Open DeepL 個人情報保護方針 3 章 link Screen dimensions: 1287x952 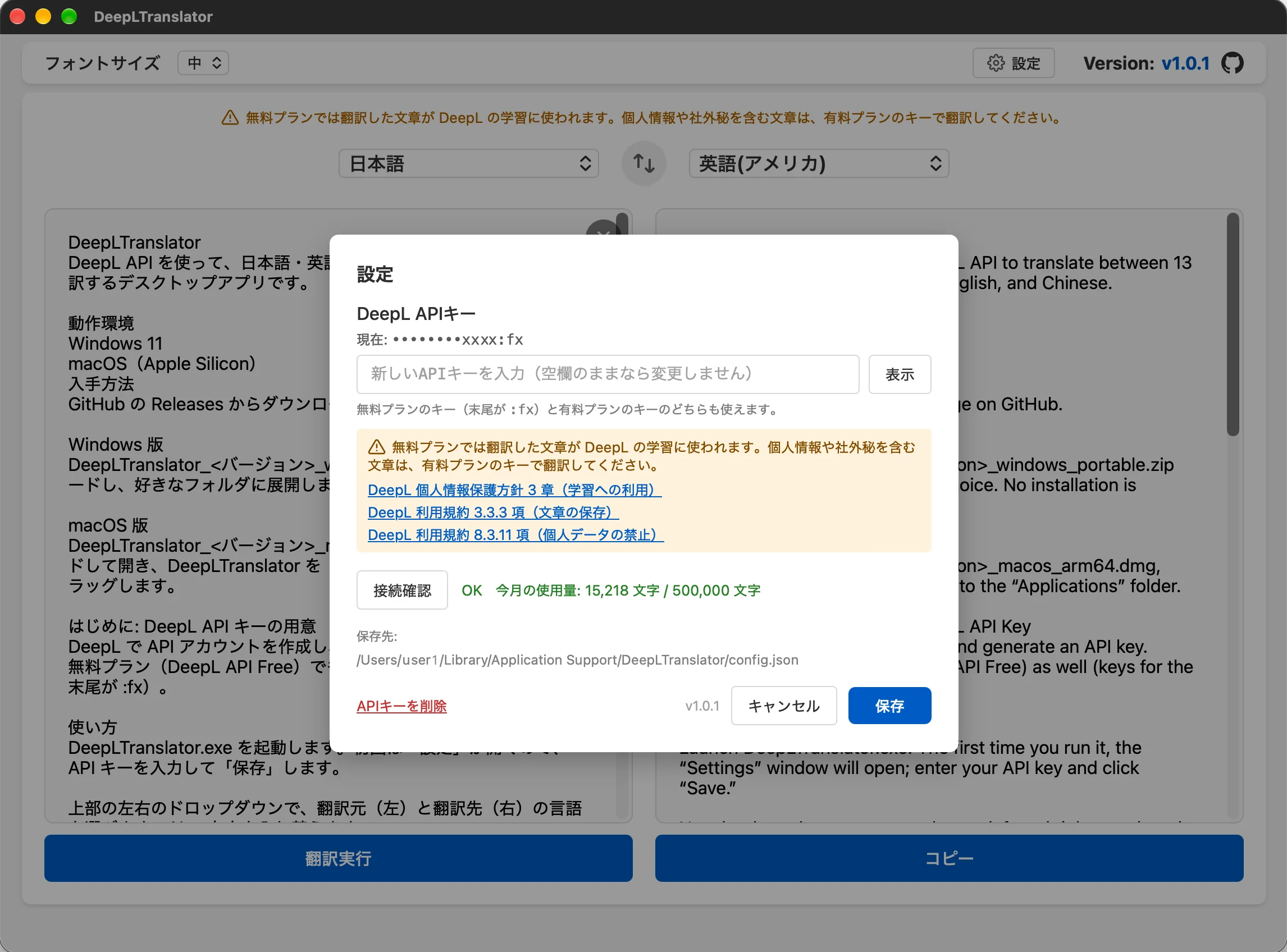514,490
